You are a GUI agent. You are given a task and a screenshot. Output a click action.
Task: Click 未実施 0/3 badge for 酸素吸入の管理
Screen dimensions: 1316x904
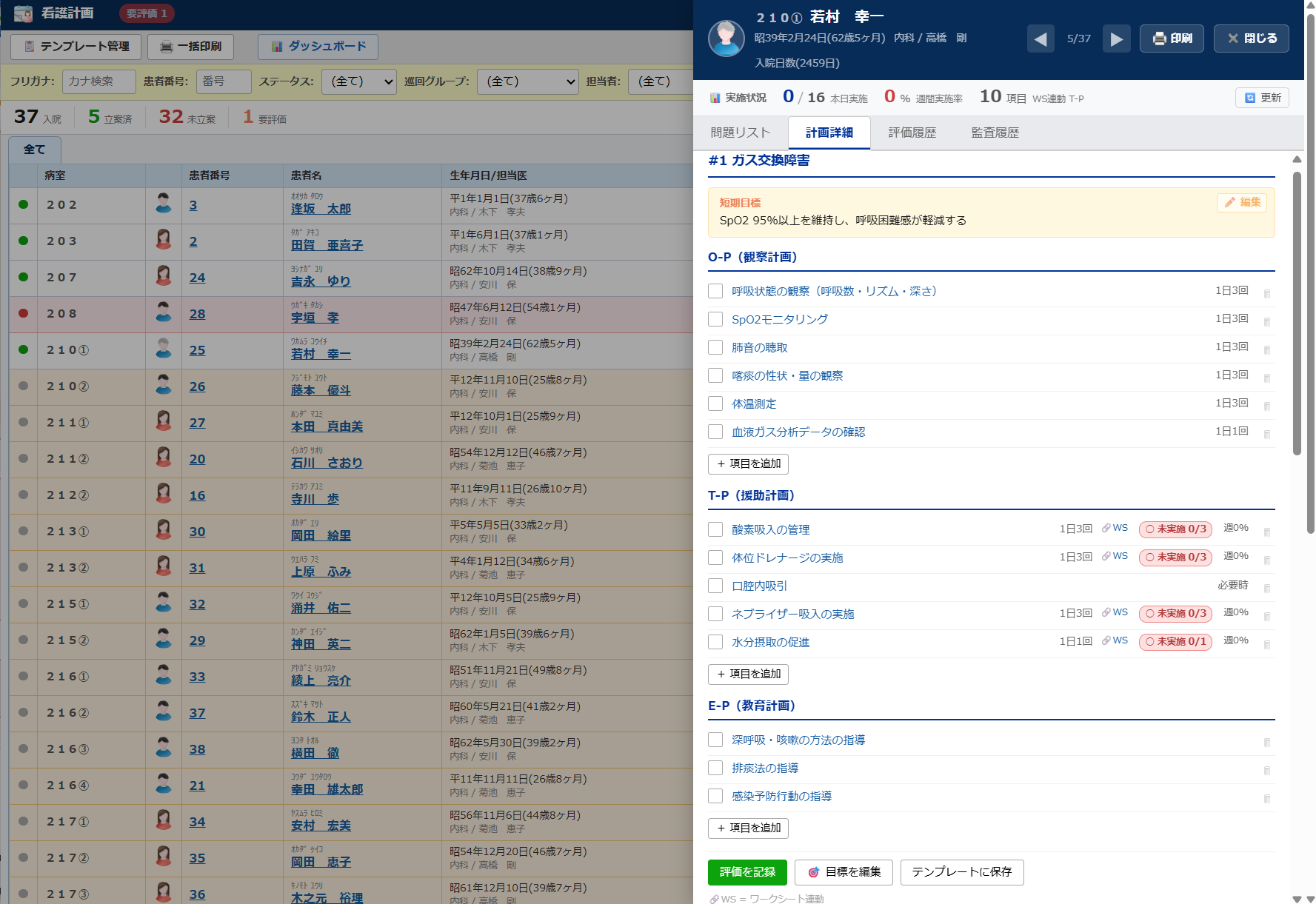click(x=1175, y=529)
